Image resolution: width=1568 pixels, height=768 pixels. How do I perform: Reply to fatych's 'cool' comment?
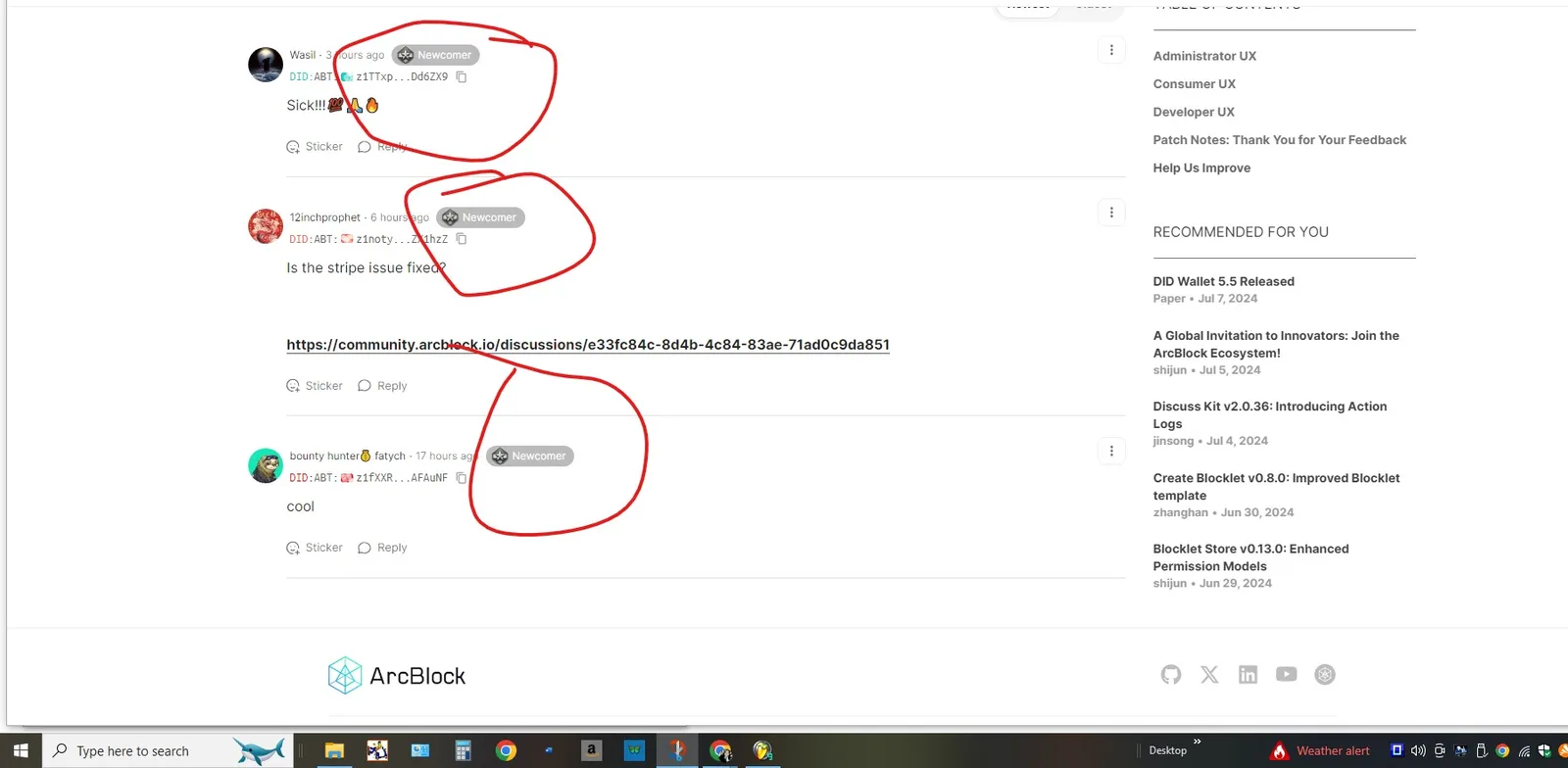(382, 548)
